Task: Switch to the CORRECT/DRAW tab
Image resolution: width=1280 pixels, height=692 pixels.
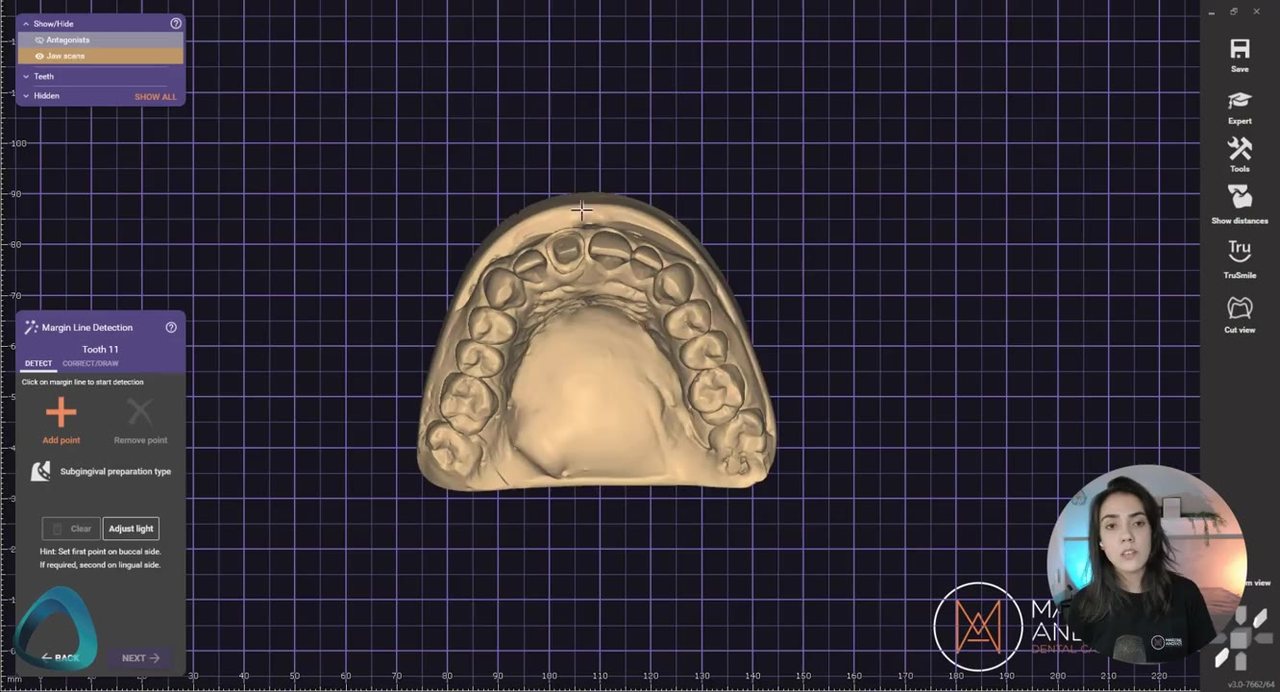Action: (x=90, y=363)
